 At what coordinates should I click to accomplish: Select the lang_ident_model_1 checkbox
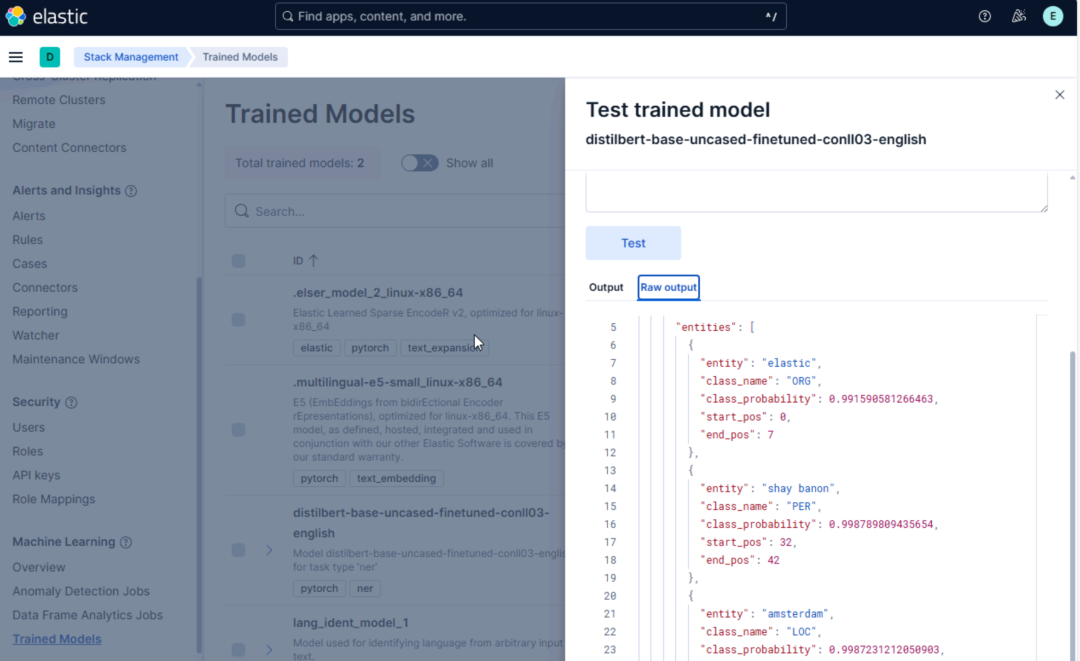(238, 649)
